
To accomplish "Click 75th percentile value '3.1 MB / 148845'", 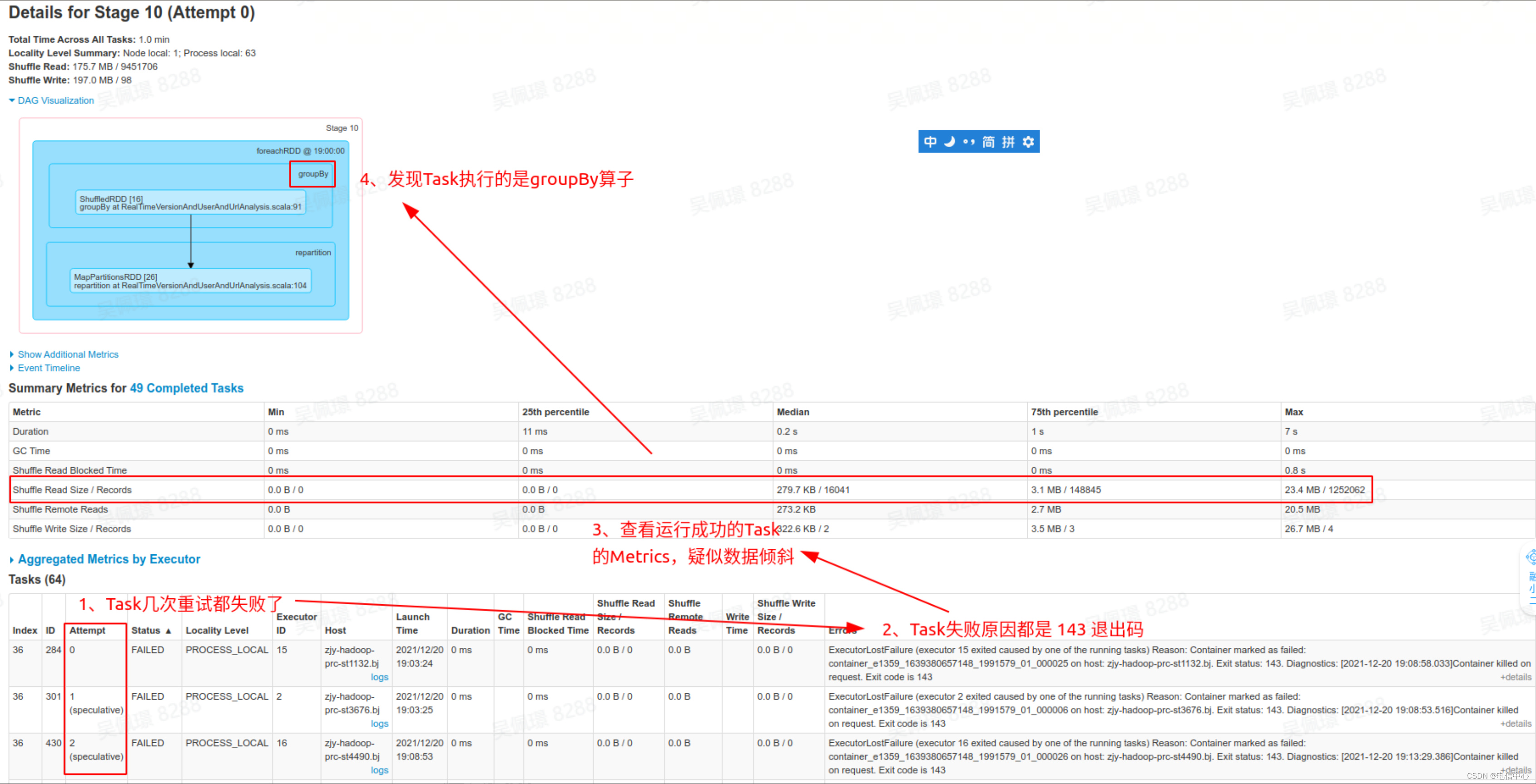I will pyautogui.click(x=1065, y=489).
